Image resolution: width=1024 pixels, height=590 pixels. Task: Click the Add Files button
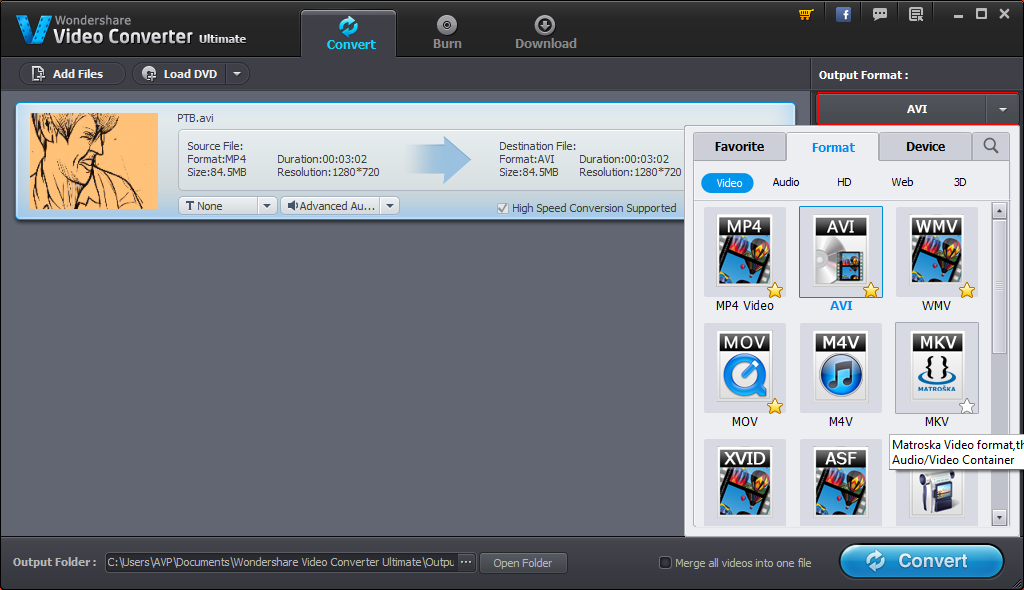72,74
